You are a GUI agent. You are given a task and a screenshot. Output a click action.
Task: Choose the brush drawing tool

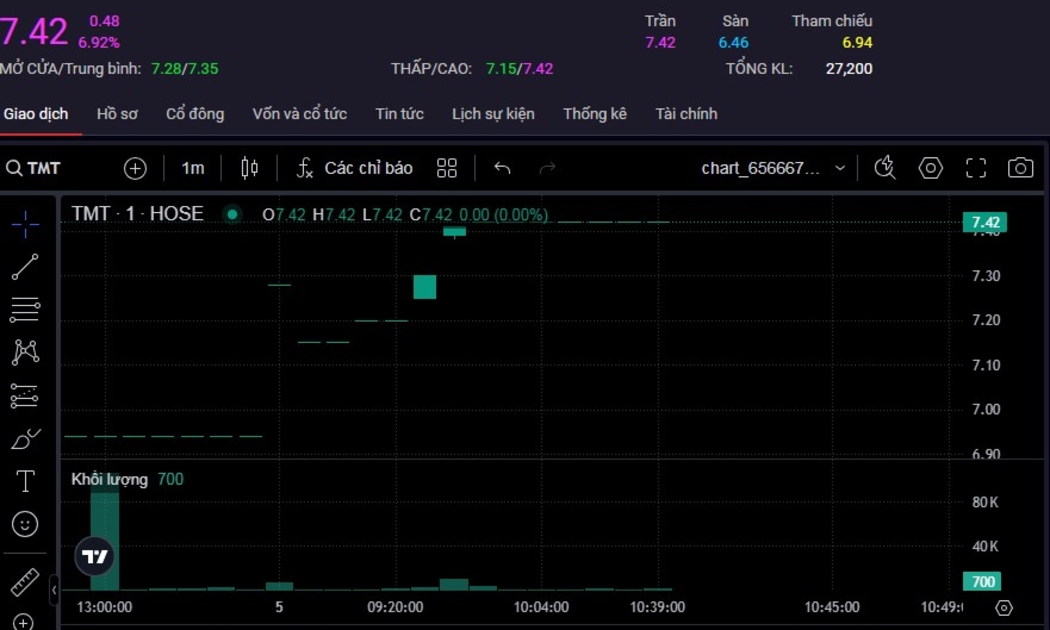(25, 438)
